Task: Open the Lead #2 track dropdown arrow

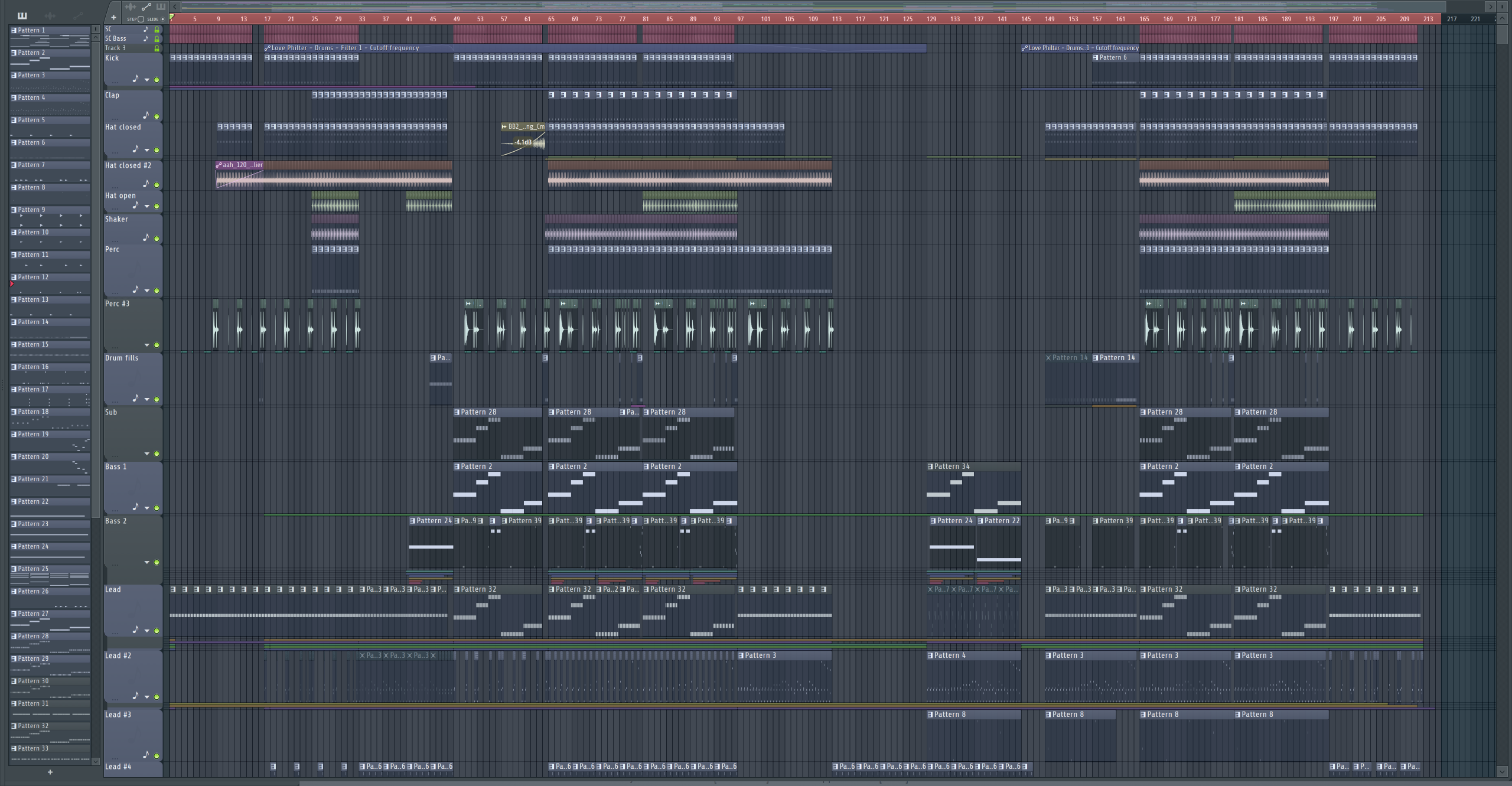Action: tap(146, 697)
